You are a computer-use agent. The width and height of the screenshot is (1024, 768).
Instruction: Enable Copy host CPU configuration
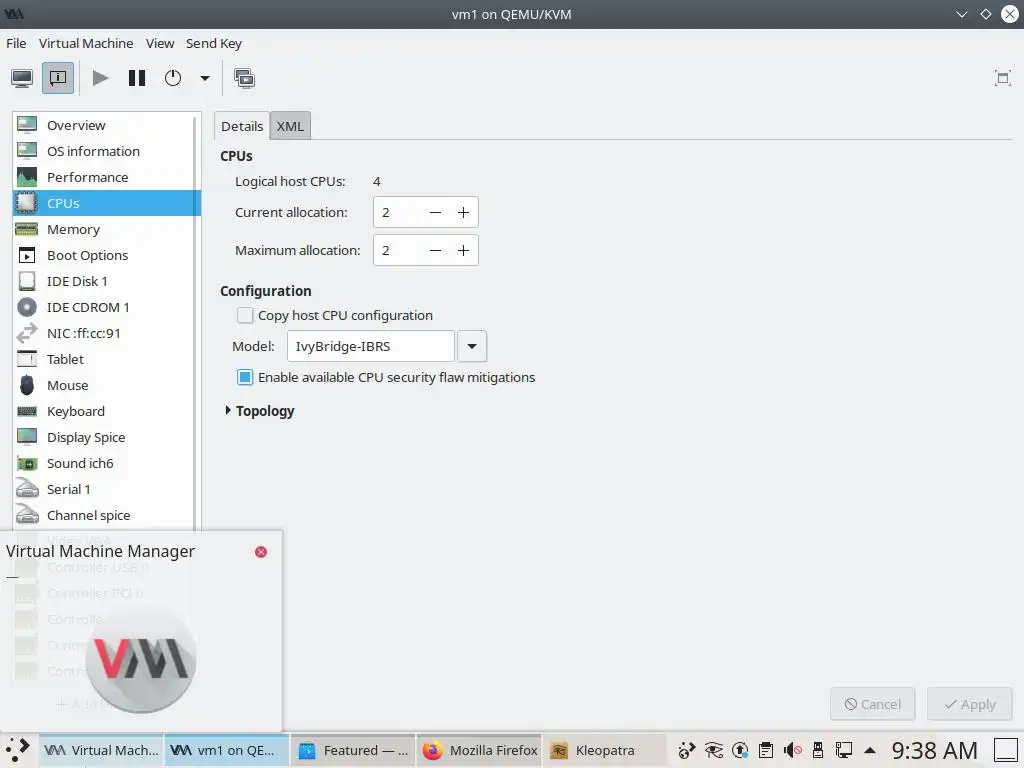pyautogui.click(x=245, y=315)
